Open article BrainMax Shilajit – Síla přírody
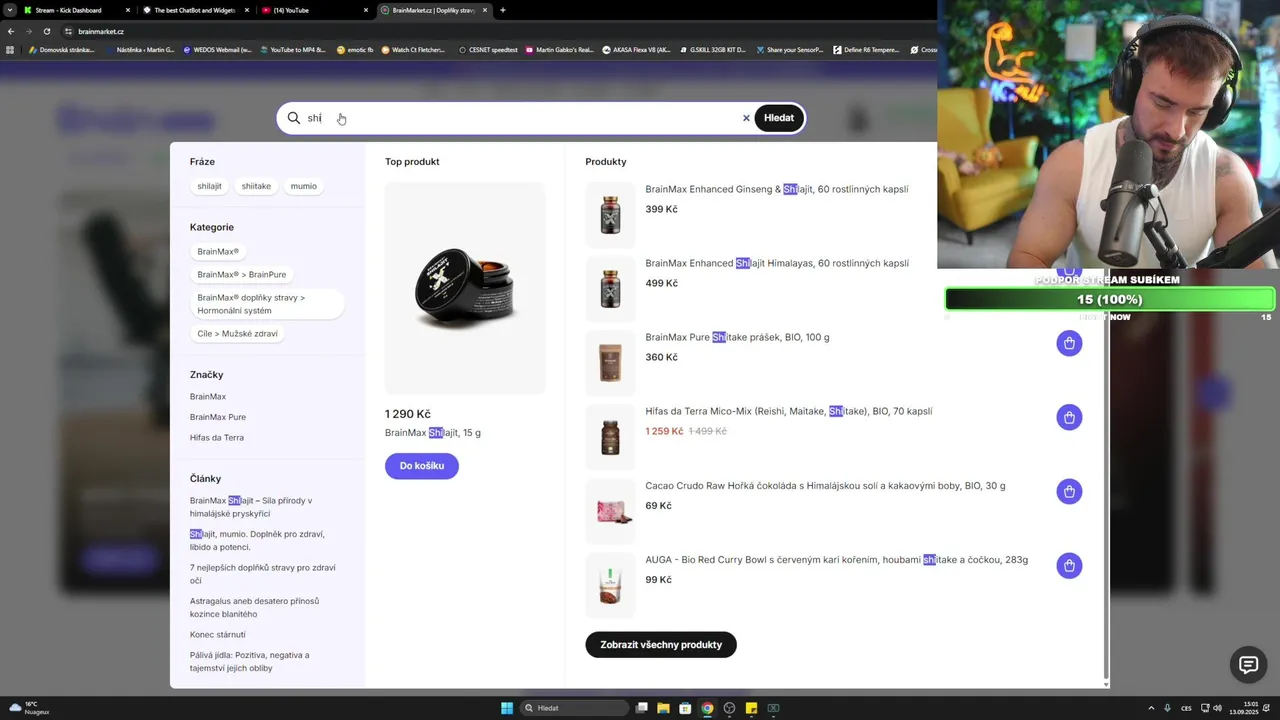 (x=251, y=507)
